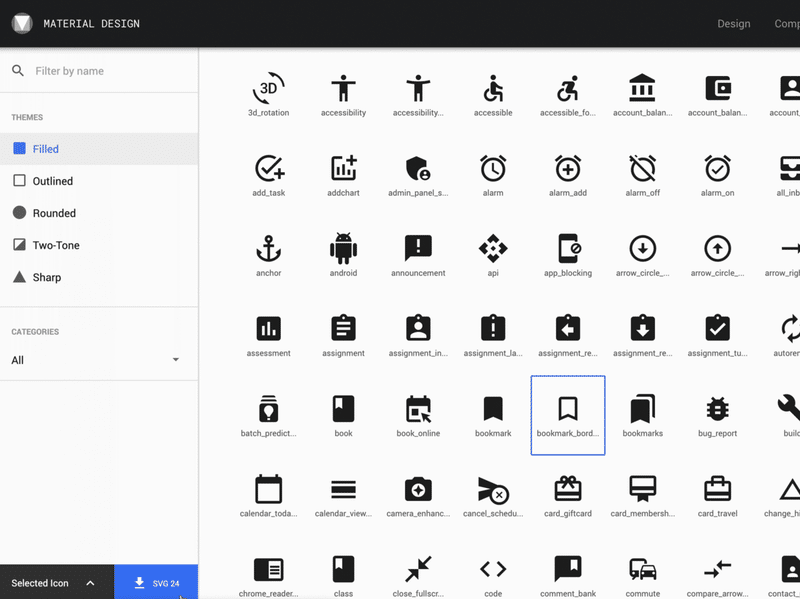The height and width of the screenshot is (599, 800).
Task: Select the accessible_forward icon
Action: click(568, 88)
